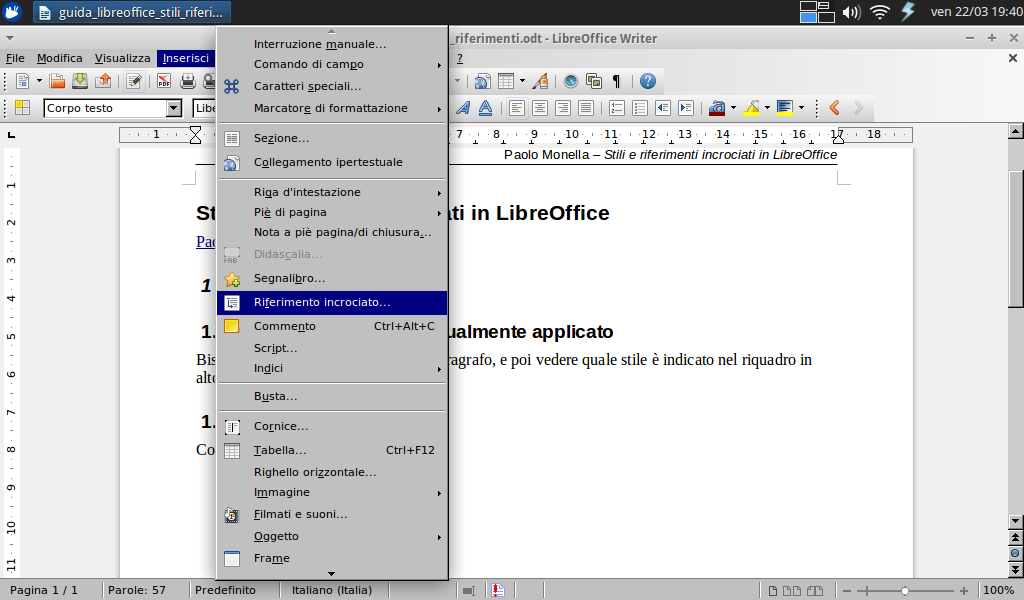Image resolution: width=1024 pixels, height=600 pixels.
Task: Open the File menu
Action: (15, 58)
